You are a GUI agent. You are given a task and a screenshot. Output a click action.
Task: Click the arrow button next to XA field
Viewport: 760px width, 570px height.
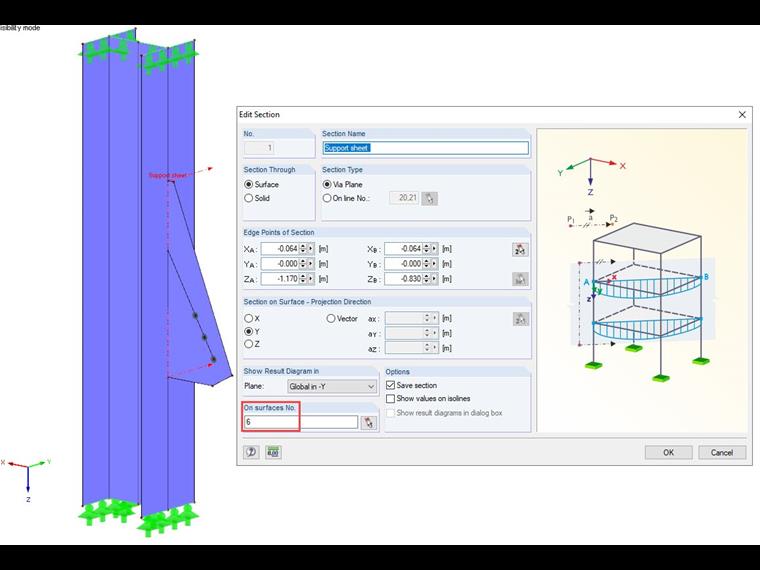click(x=311, y=249)
